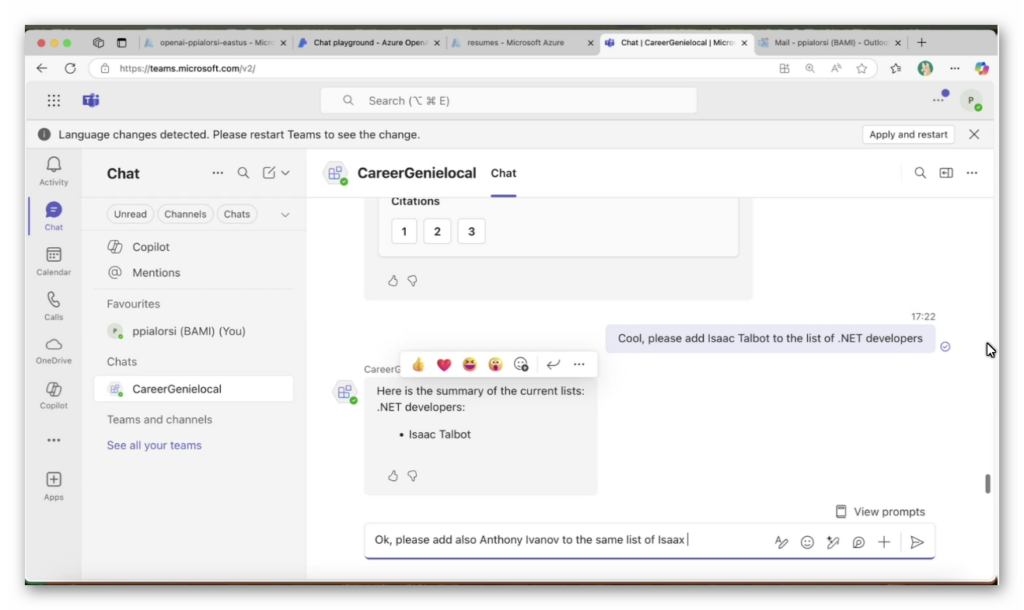This screenshot has height=610, width=1024.
Task: Follow the See all your teams link
Action: (154, 445)
